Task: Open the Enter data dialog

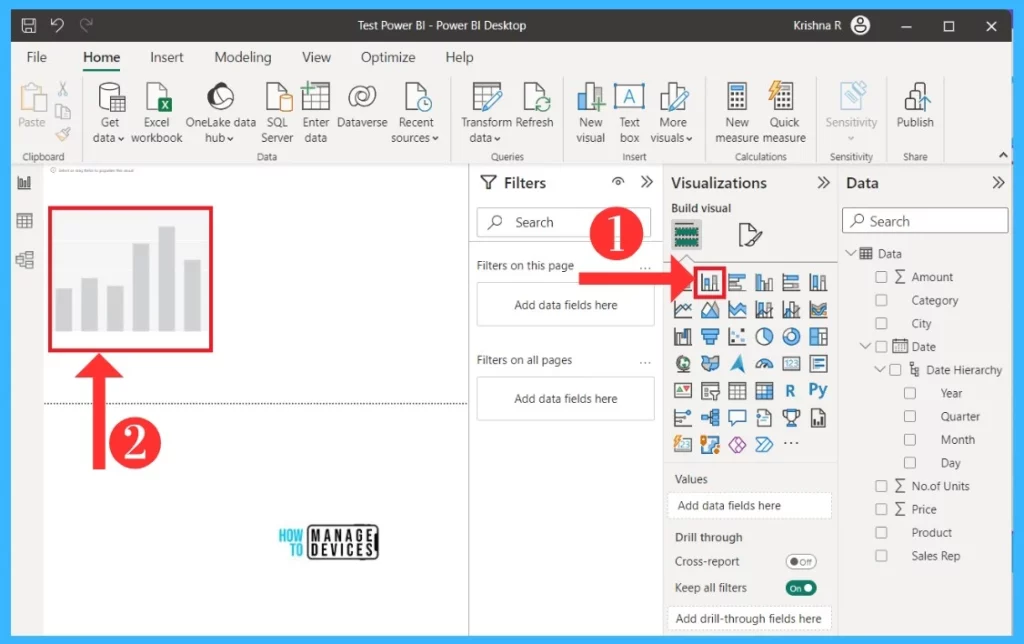Action: (x=315, y=112)
